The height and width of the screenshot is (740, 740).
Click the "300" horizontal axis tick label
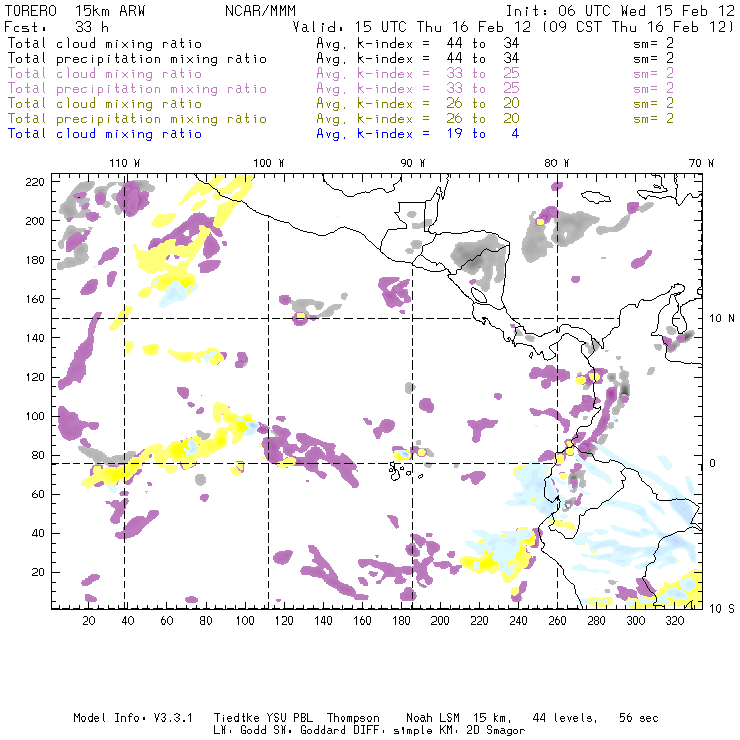click(x=636, y=621)
